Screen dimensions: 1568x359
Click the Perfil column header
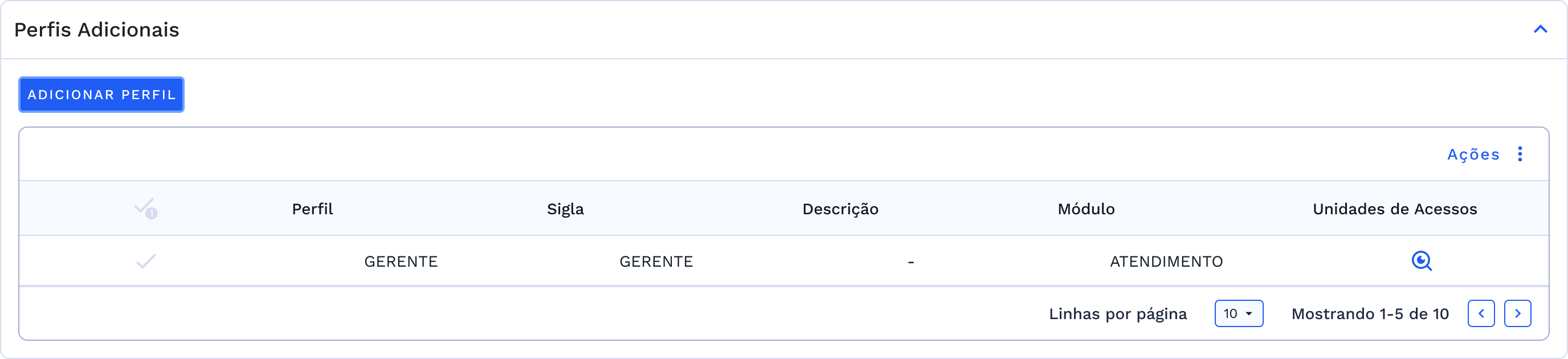(x=312, y=209)
